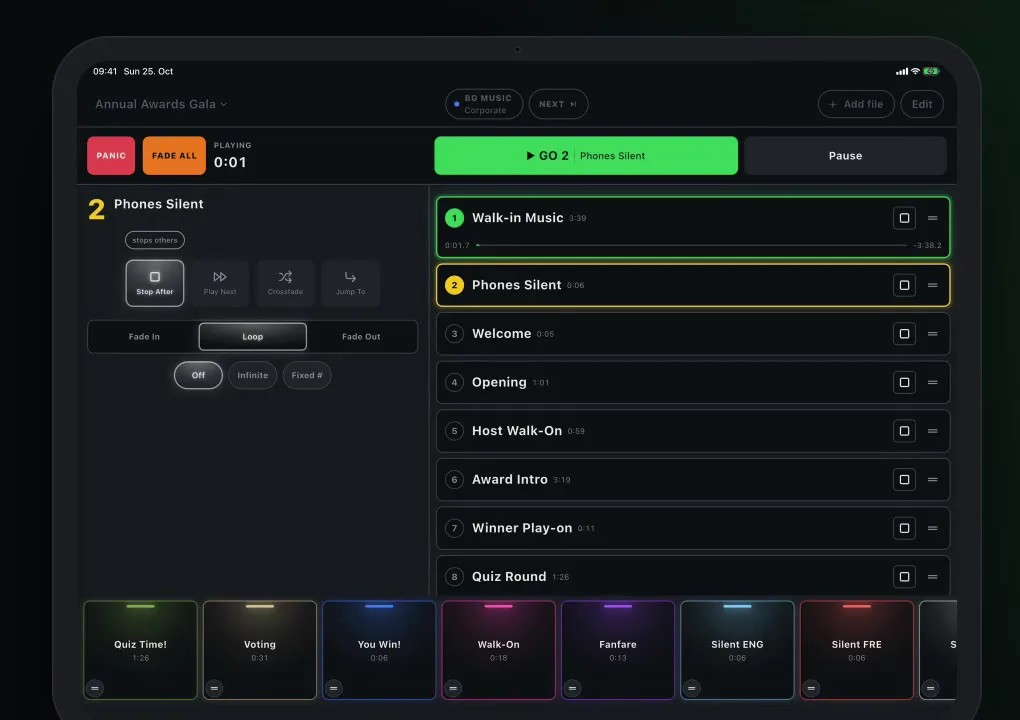Trigger the Fanfare sound pad
1020x720 pixels.
point(618,650)
